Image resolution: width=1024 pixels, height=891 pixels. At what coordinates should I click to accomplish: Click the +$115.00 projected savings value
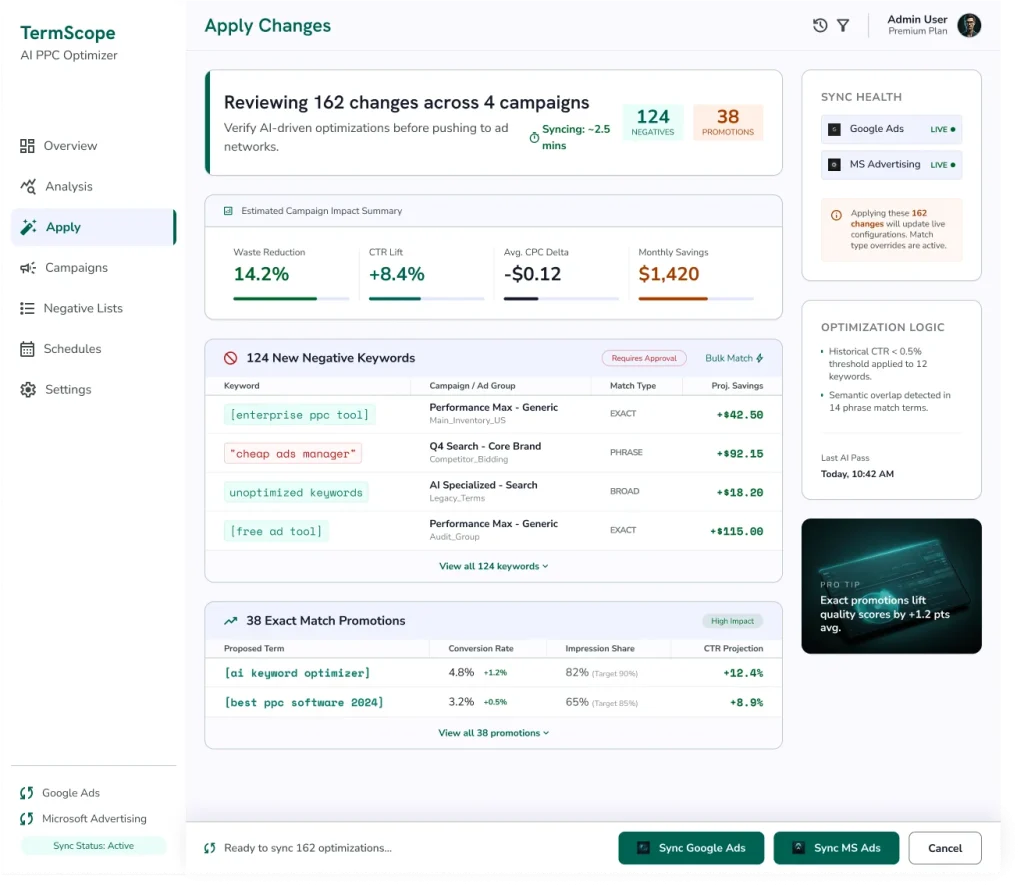pos(736,531)
